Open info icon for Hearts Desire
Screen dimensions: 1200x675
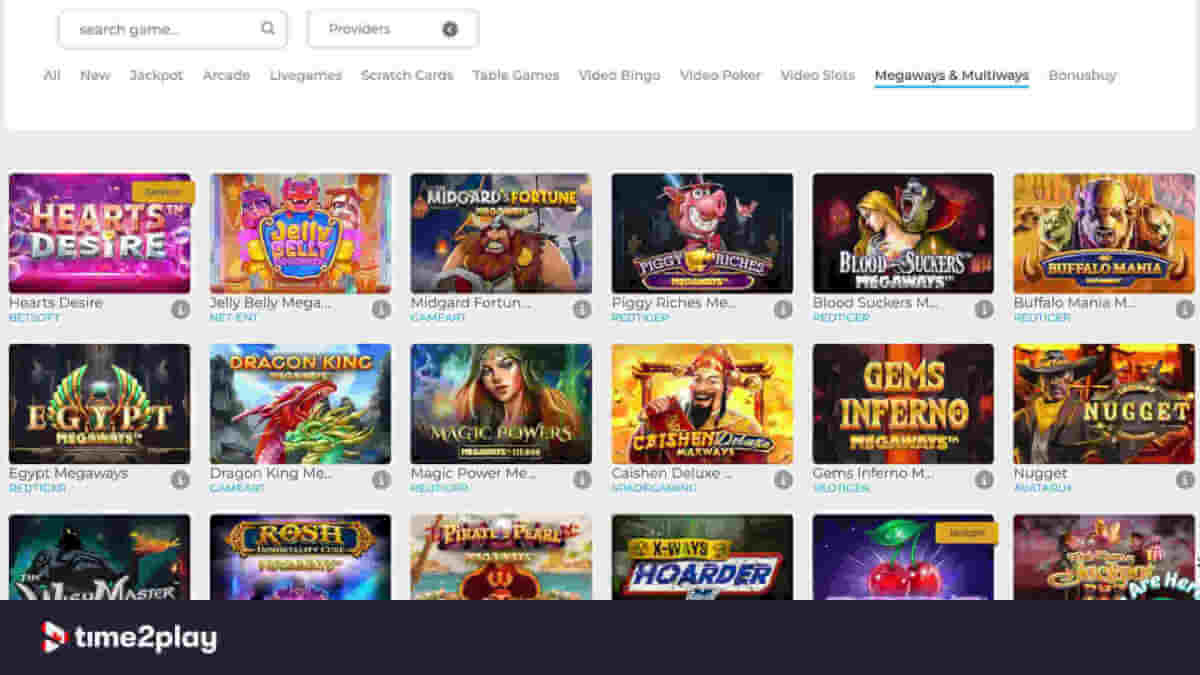pyautogui.click(x=180, y=309)
